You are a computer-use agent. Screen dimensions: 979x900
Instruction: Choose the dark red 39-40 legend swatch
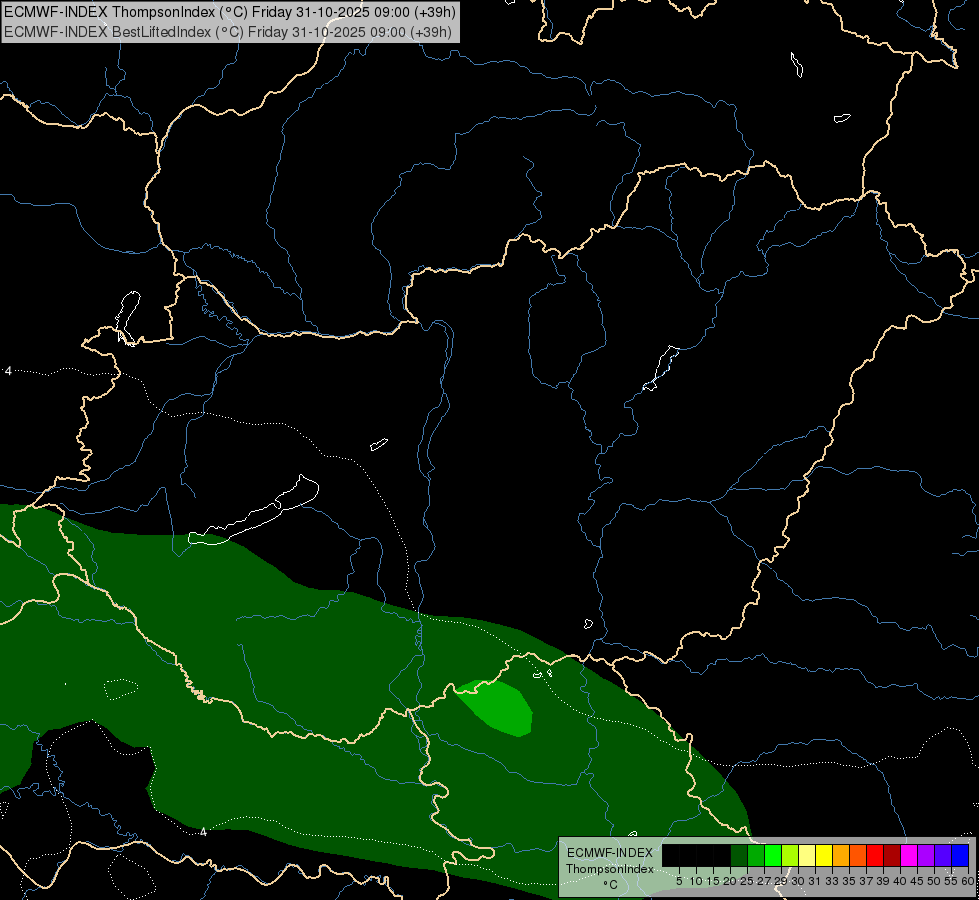click(x=892, y=855)
